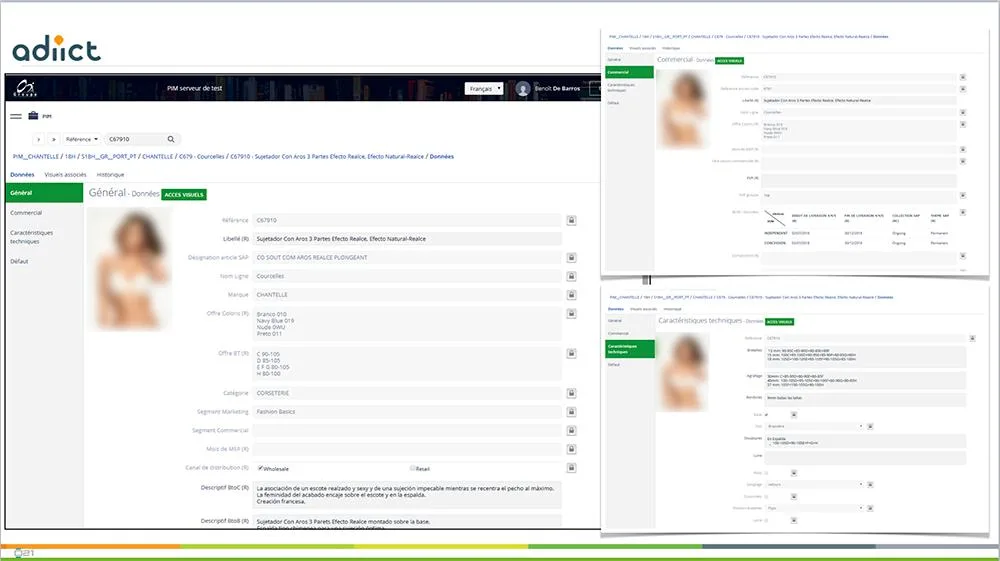Open the Référence search-type dropdown
Screen dimensions: 1000x561
click(x=82, y=139)
